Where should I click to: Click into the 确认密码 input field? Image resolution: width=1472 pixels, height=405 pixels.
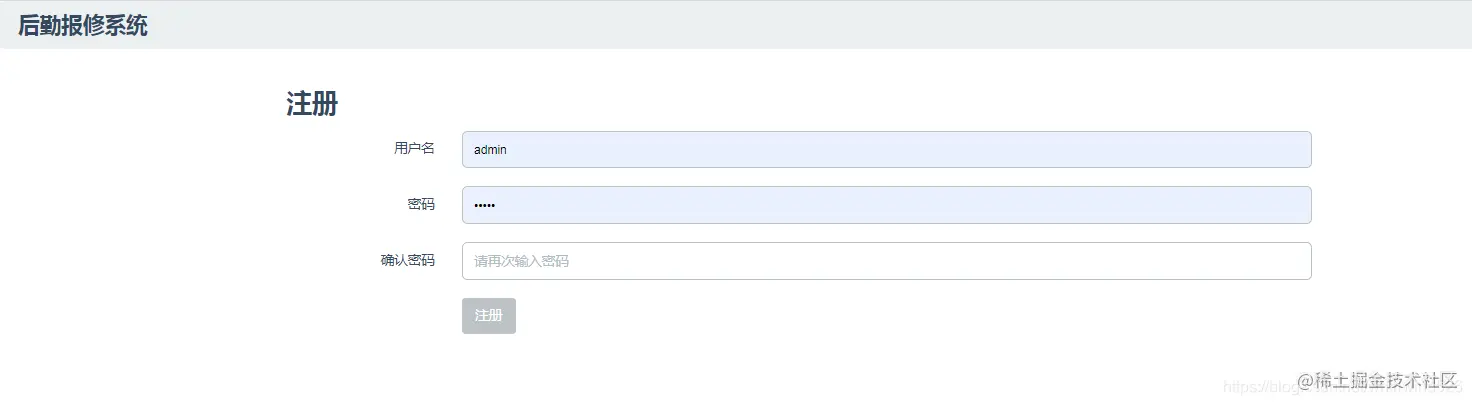coord(886,261)
